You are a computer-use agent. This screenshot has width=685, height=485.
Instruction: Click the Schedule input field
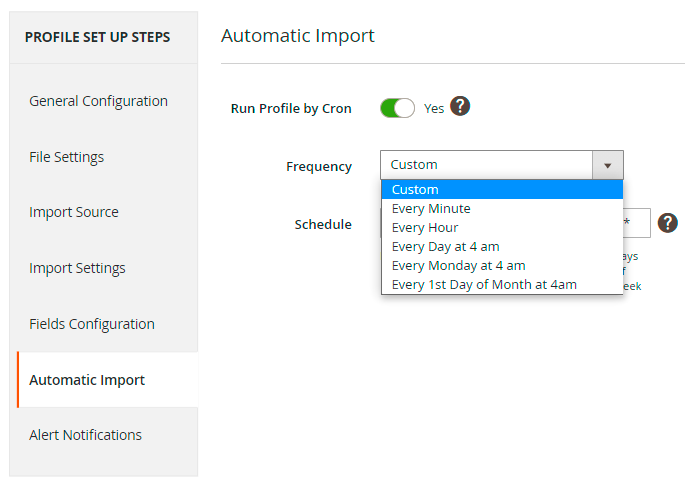click(637, 223)
